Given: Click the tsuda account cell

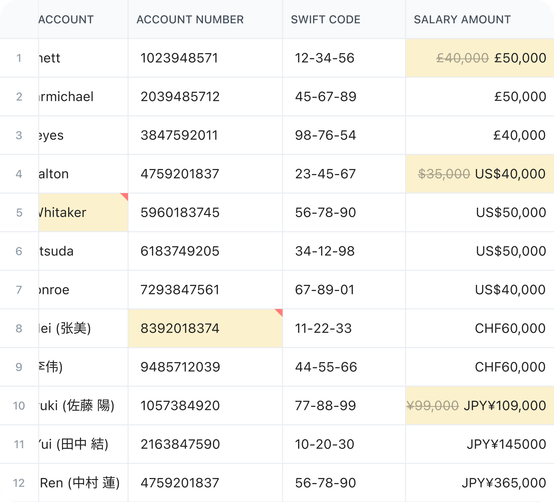Looking at the screenshot, I should point(83,251).
